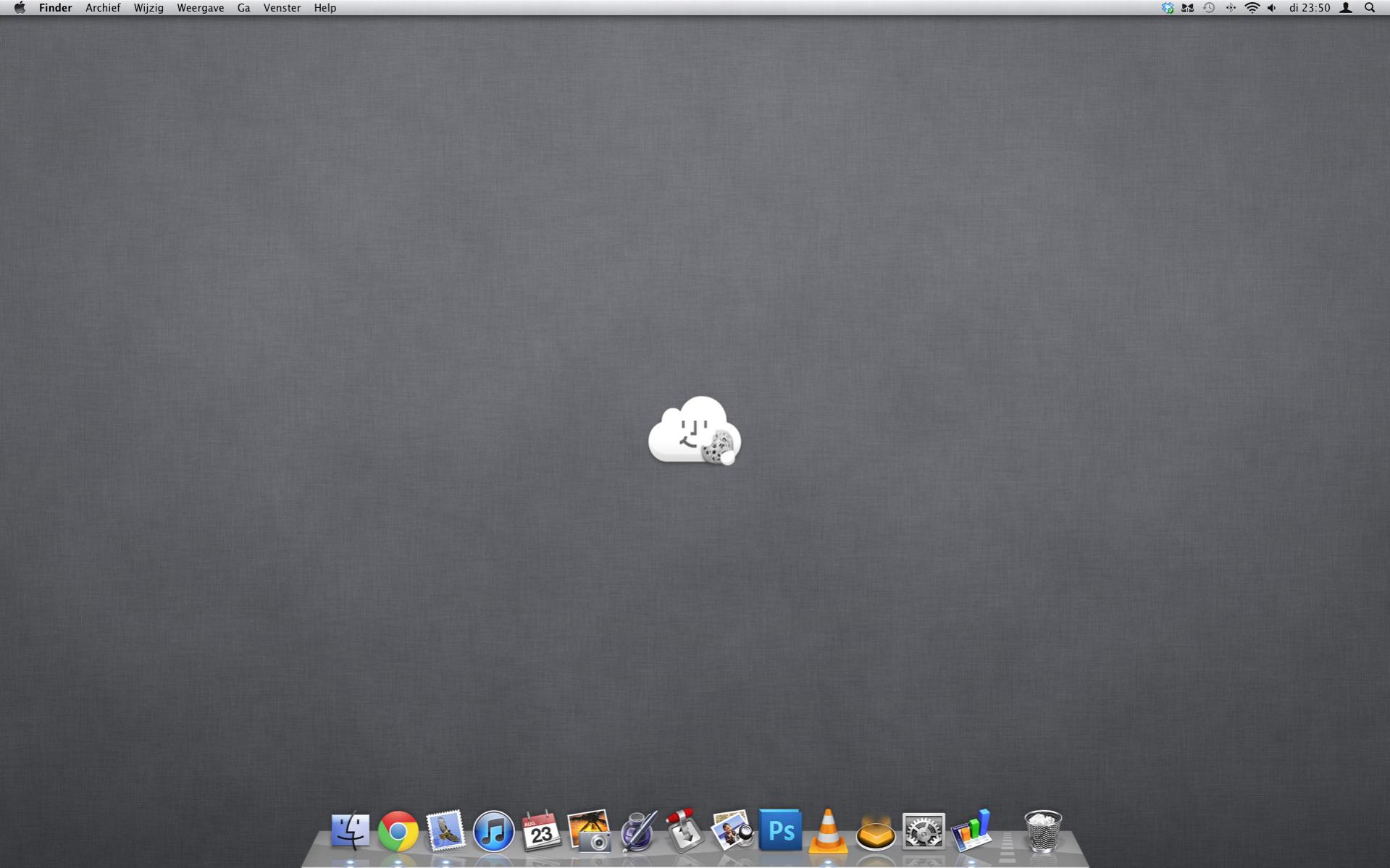Viewport: 1390px width, 868px height.
Task: Launch Google Chrome from the Dock
Action: click(x=398, y=830)
